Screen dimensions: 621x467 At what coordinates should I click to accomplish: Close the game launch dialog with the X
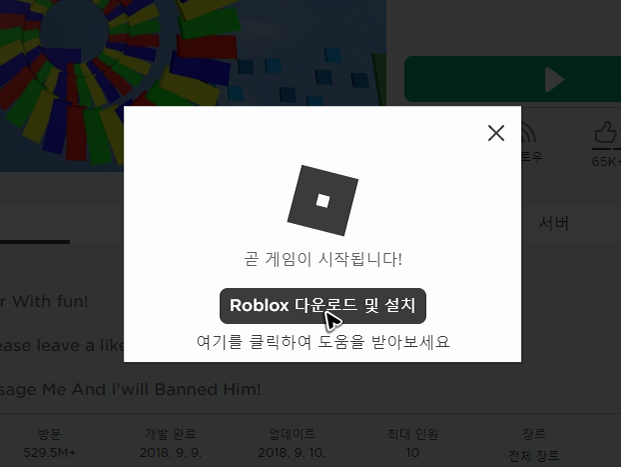point(496,133)
